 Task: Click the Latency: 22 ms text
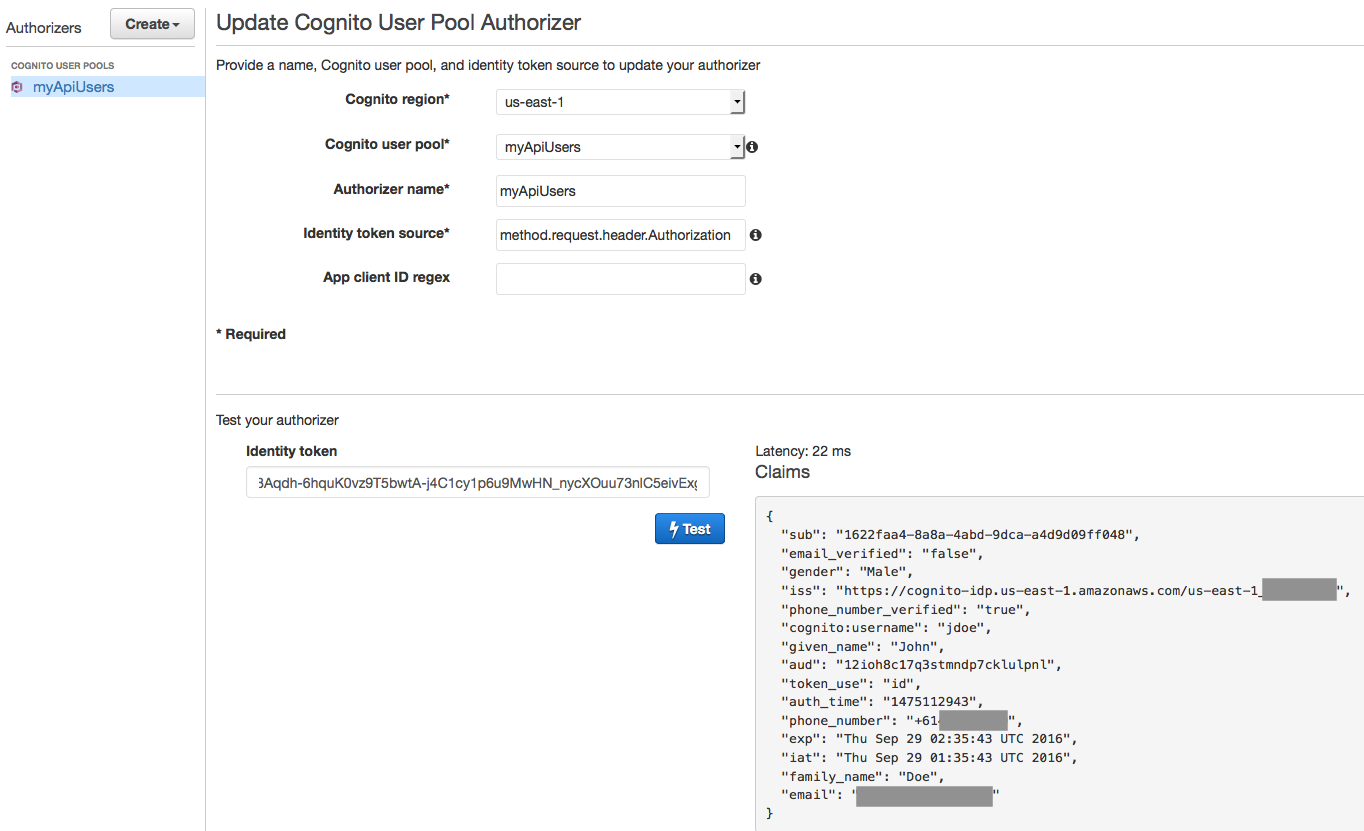[803, 451]
